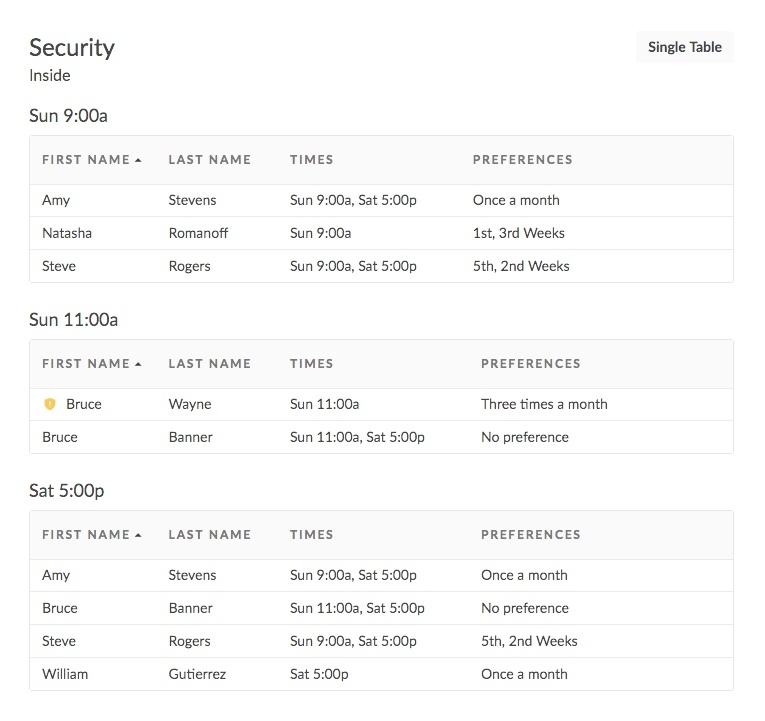Image resolution: width=765 pixels, height=721 pixels.
Task: Select Bruce Banner in Sat 5:00p table
Action: pos(60,608)
